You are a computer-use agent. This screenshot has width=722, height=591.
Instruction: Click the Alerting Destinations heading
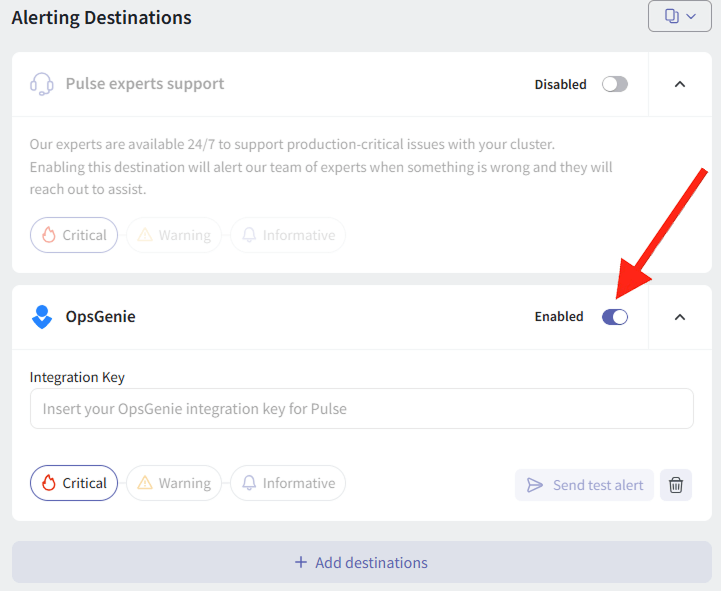pyautogui.click(x=101, y=18)
